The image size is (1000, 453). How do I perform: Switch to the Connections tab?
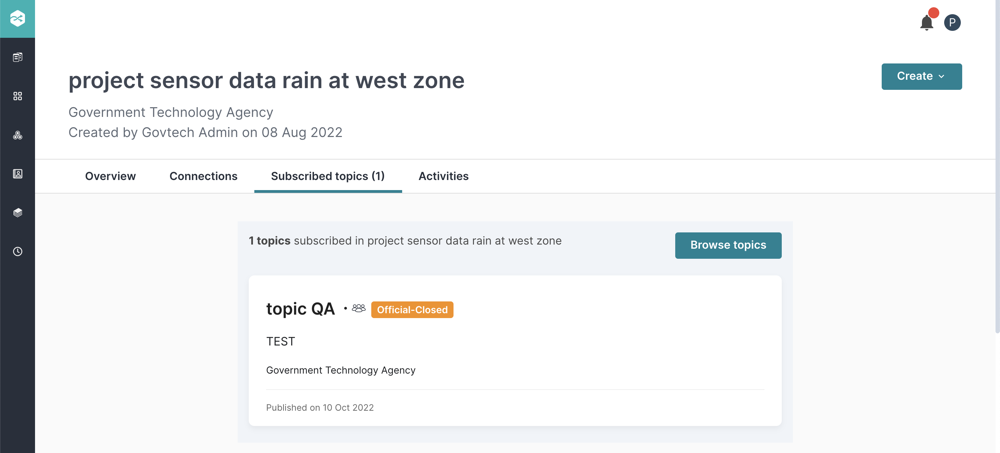click(x=203, y=176)
